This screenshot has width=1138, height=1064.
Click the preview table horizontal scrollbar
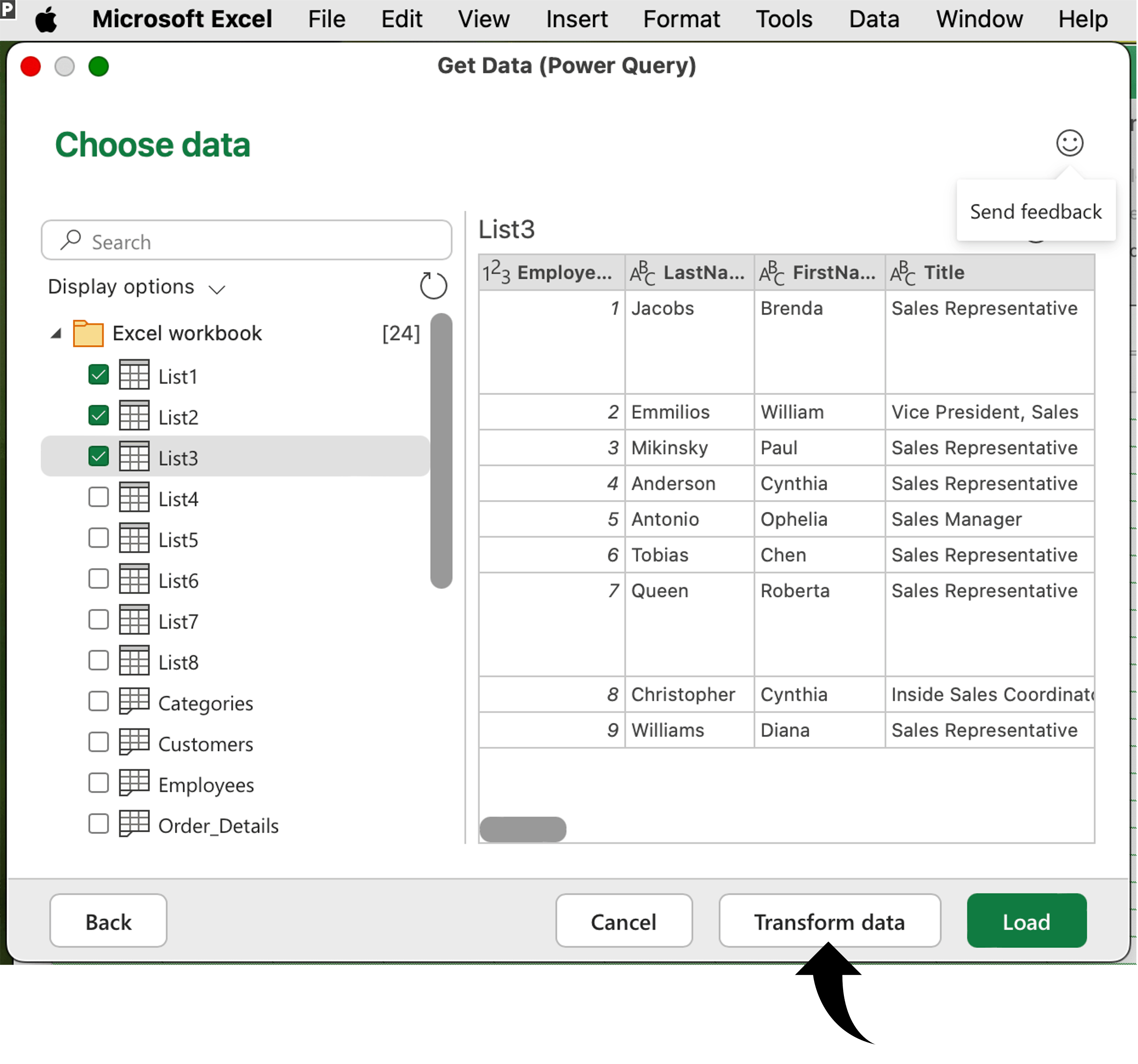coord(523,829)
